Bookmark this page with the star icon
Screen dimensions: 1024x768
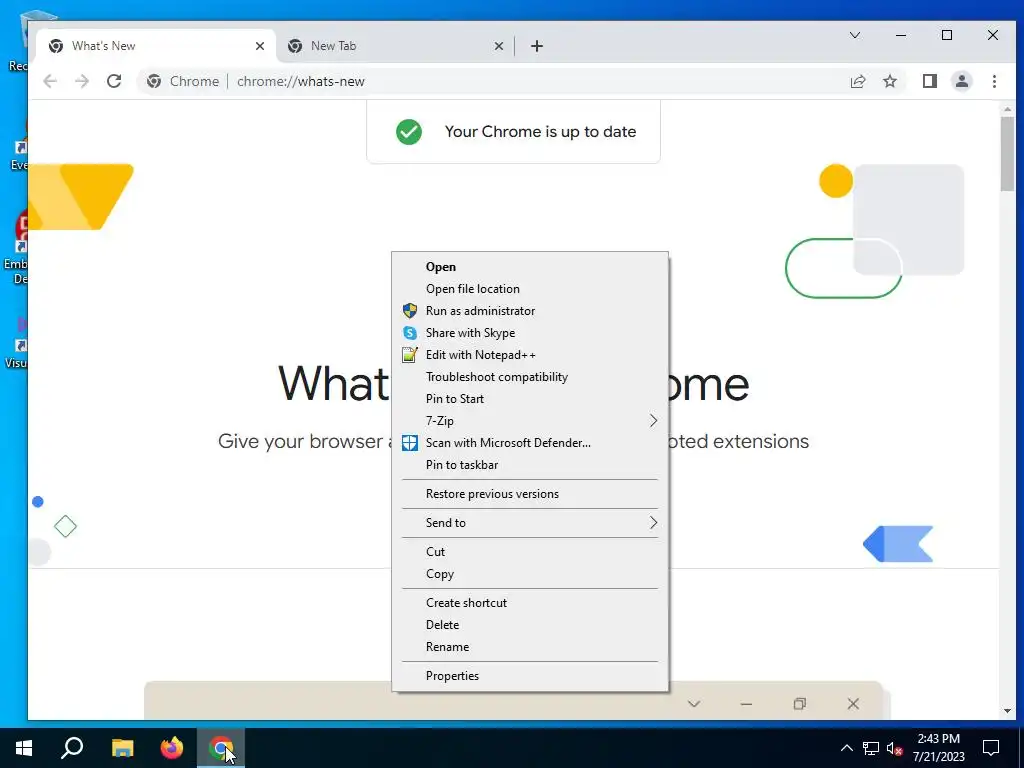point(889,81)
